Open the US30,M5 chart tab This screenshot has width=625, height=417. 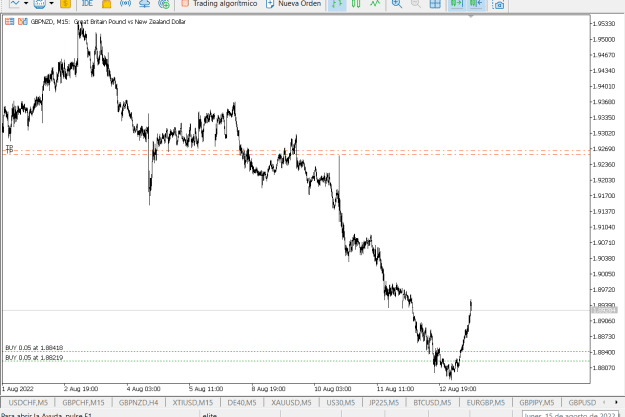[341, 403]
